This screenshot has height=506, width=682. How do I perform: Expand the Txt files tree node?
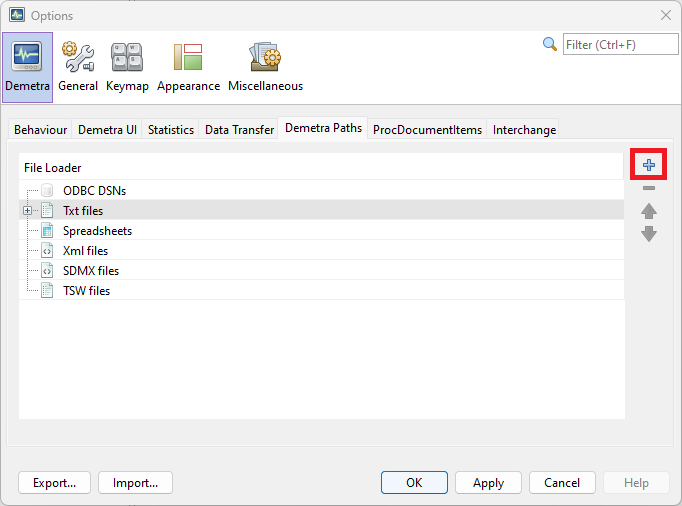28,211
